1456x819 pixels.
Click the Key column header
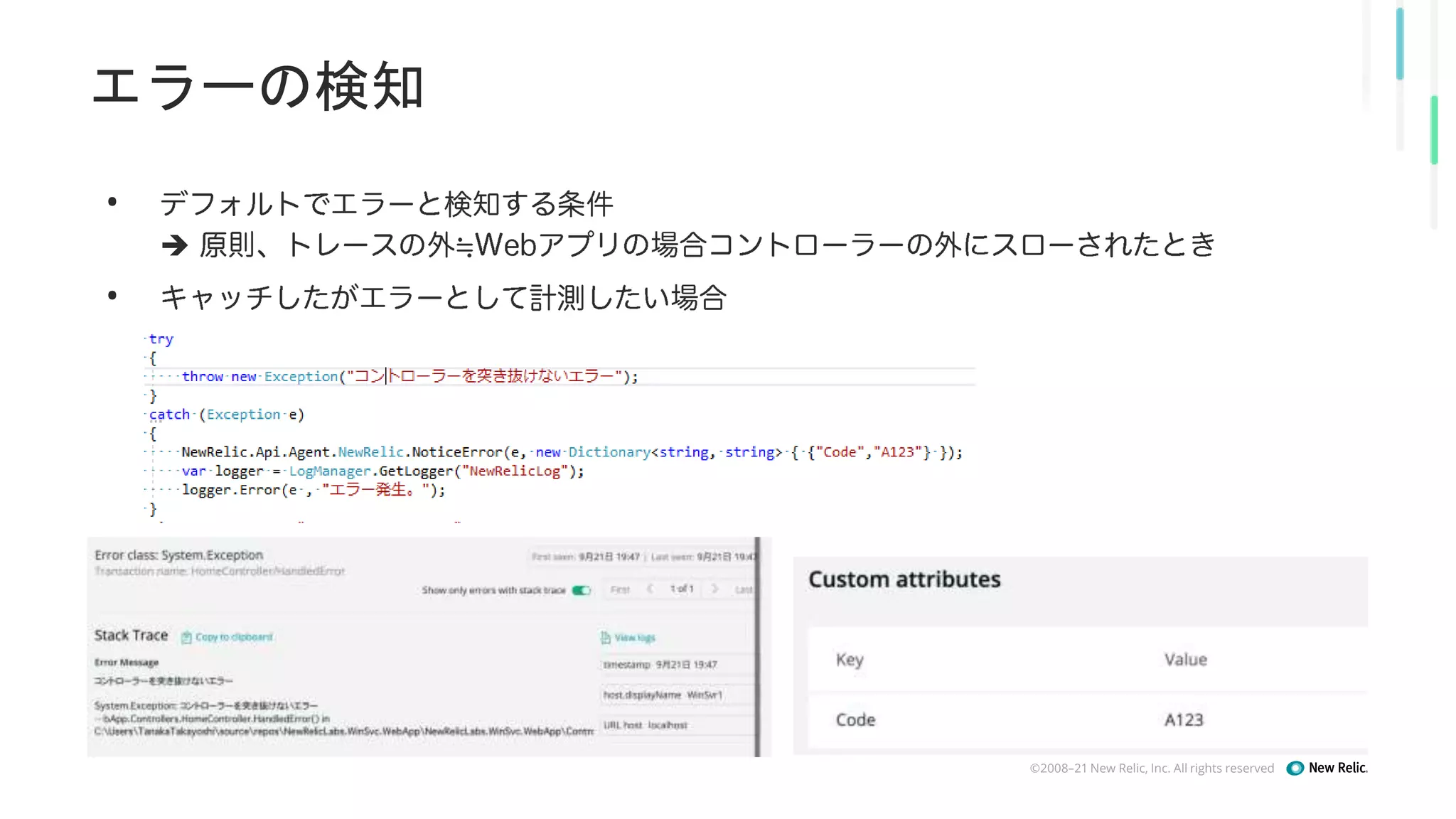[850, 659]
